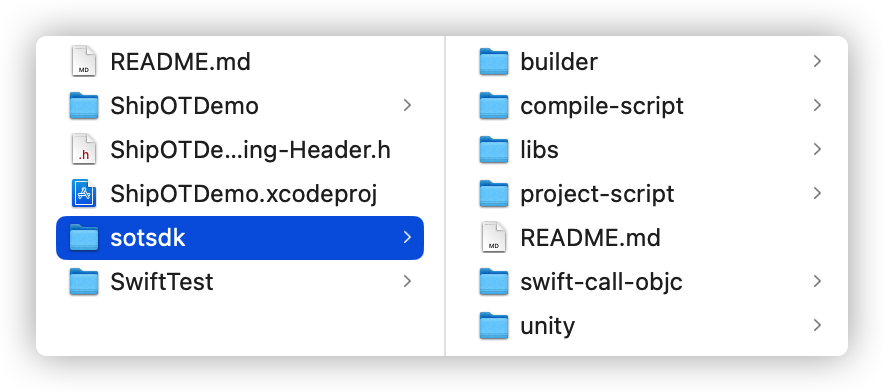Select the bridging header .h file icon
This screenshot has width=884, height=392.
[84, 149]
